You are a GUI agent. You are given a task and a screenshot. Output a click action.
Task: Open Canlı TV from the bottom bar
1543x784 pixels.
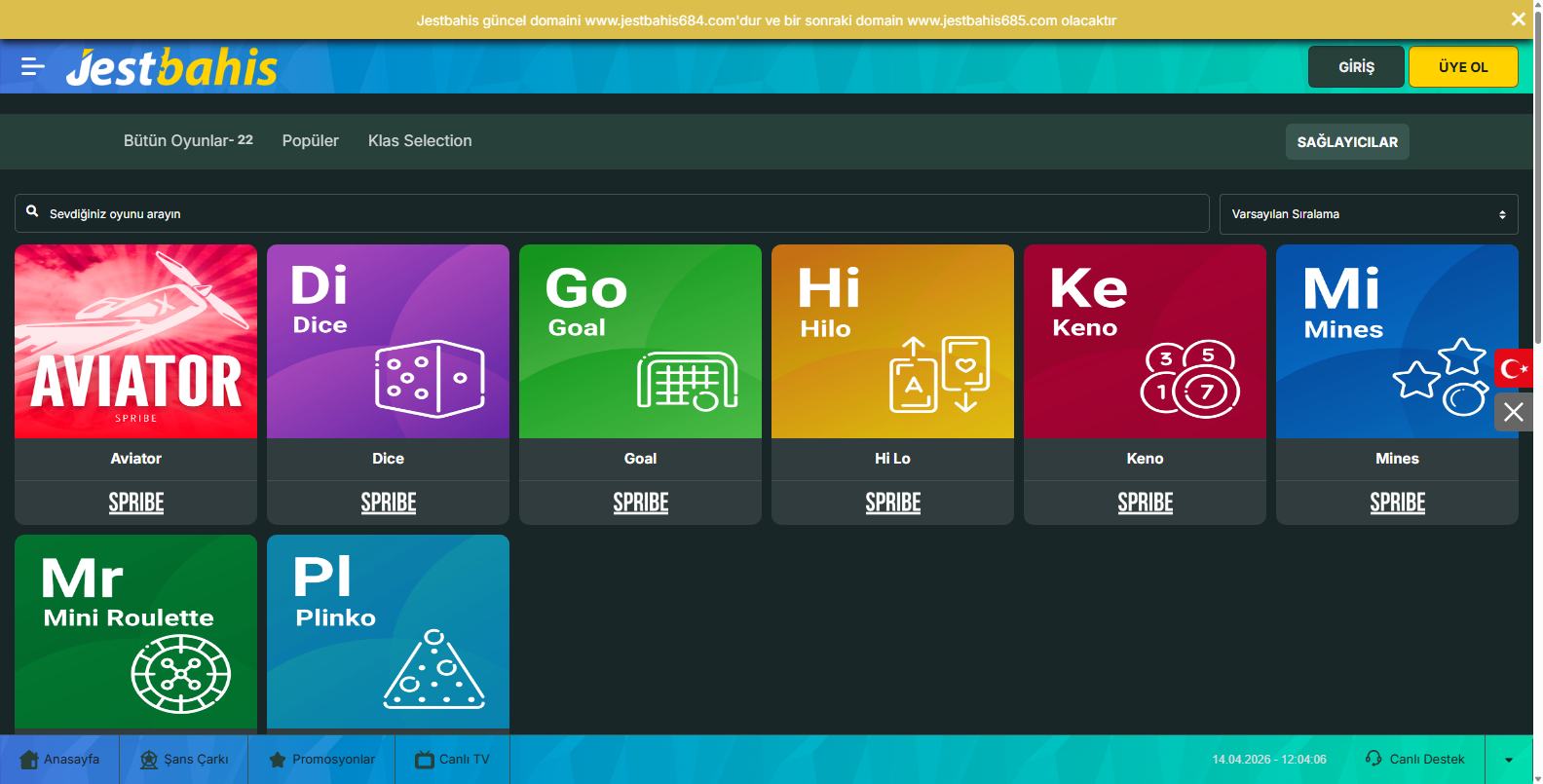452,760
